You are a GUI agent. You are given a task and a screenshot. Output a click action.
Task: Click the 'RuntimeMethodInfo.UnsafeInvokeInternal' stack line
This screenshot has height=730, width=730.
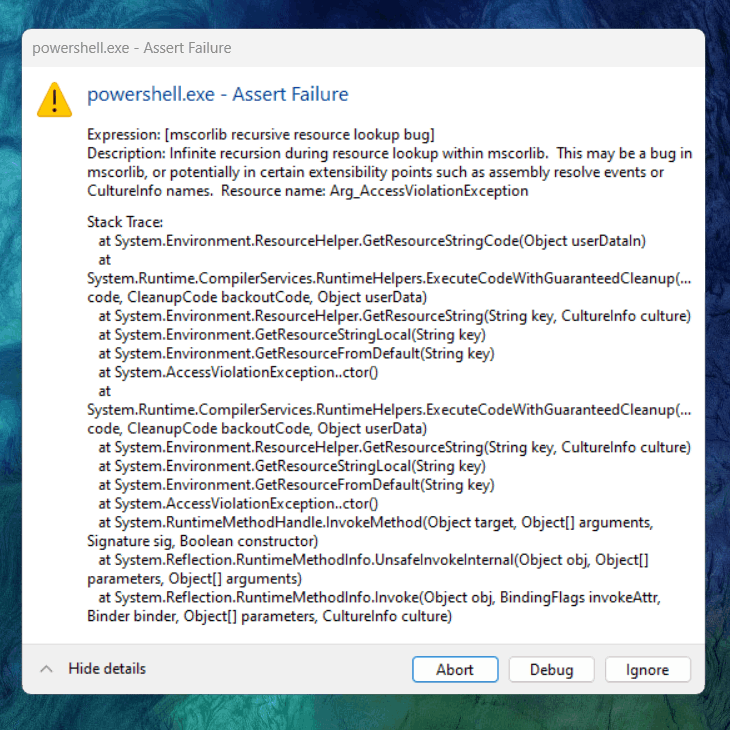tap(373, 560)
